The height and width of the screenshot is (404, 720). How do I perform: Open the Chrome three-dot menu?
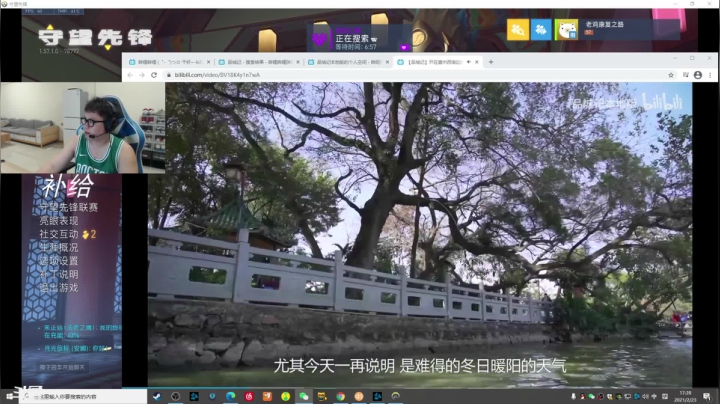[710, 75]
